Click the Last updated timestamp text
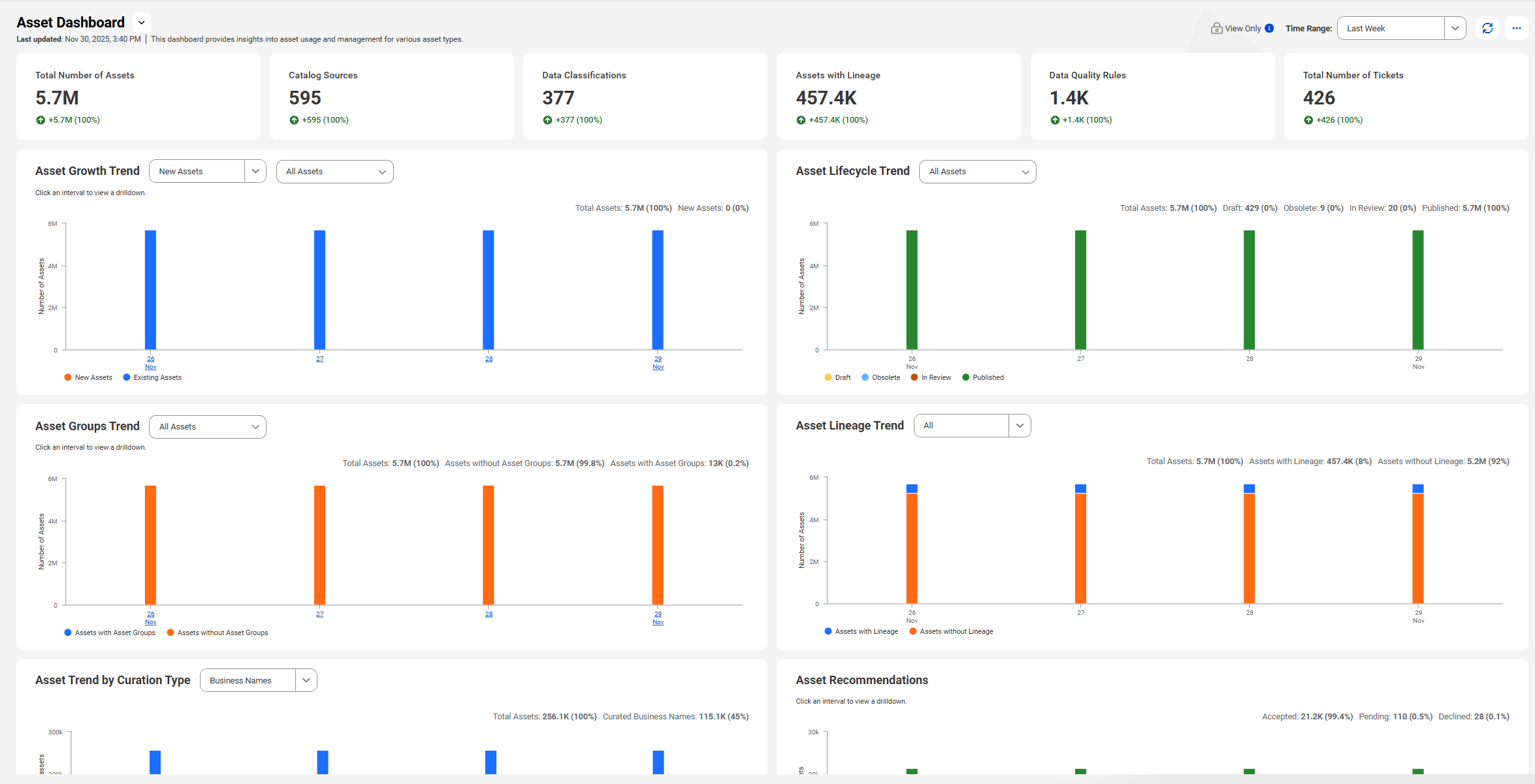This screenshot has width=1535, height=784. [x=78, y=39]
